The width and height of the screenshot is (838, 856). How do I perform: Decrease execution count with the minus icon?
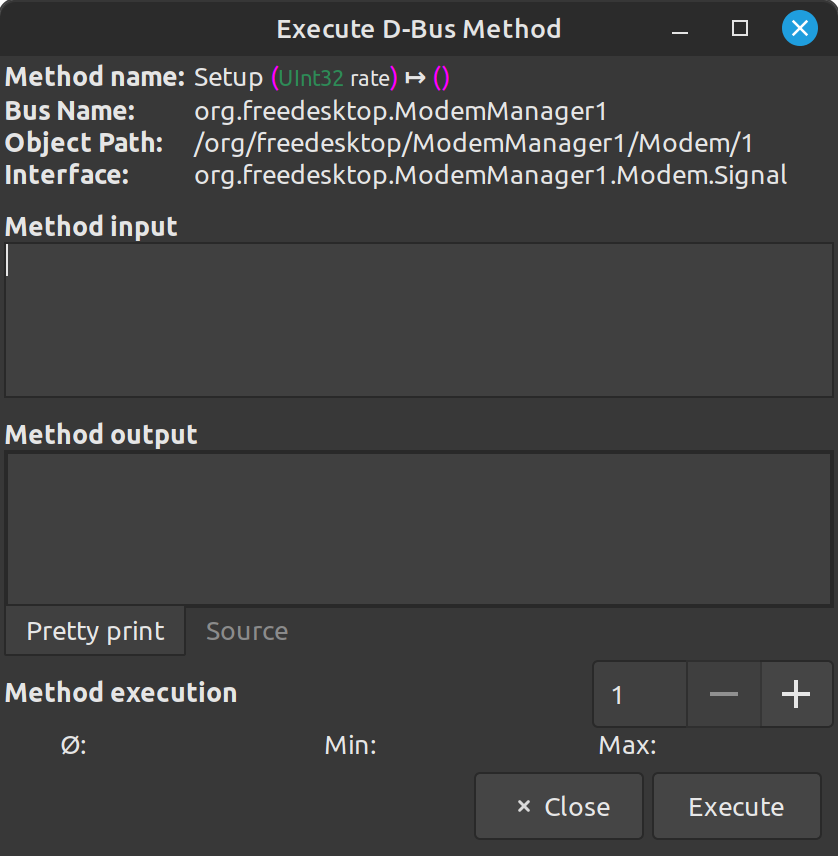[723, 694]
